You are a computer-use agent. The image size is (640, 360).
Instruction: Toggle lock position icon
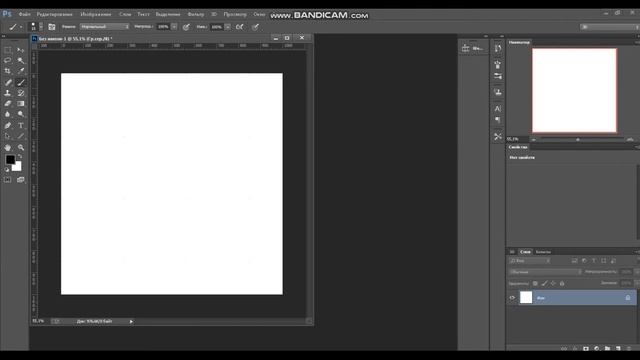[553, 283]
